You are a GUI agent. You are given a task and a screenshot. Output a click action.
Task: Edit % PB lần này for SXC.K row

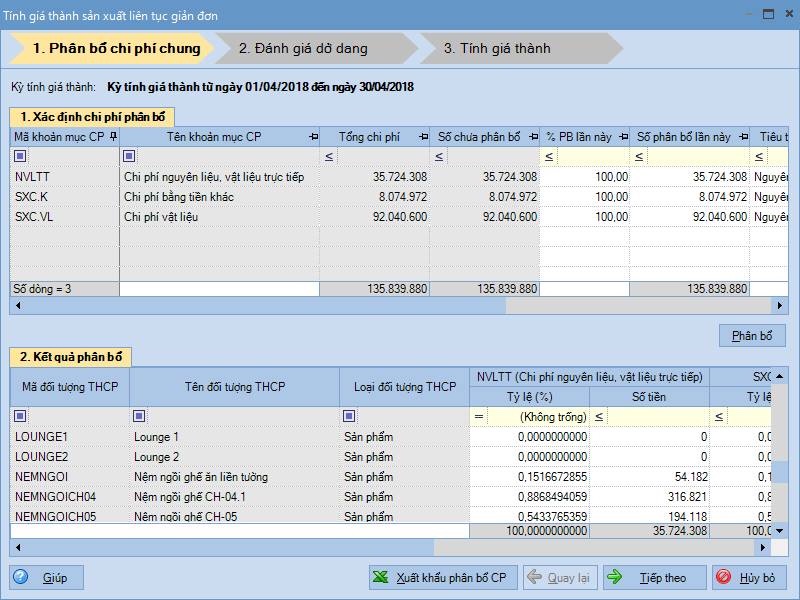coord(585,197)
